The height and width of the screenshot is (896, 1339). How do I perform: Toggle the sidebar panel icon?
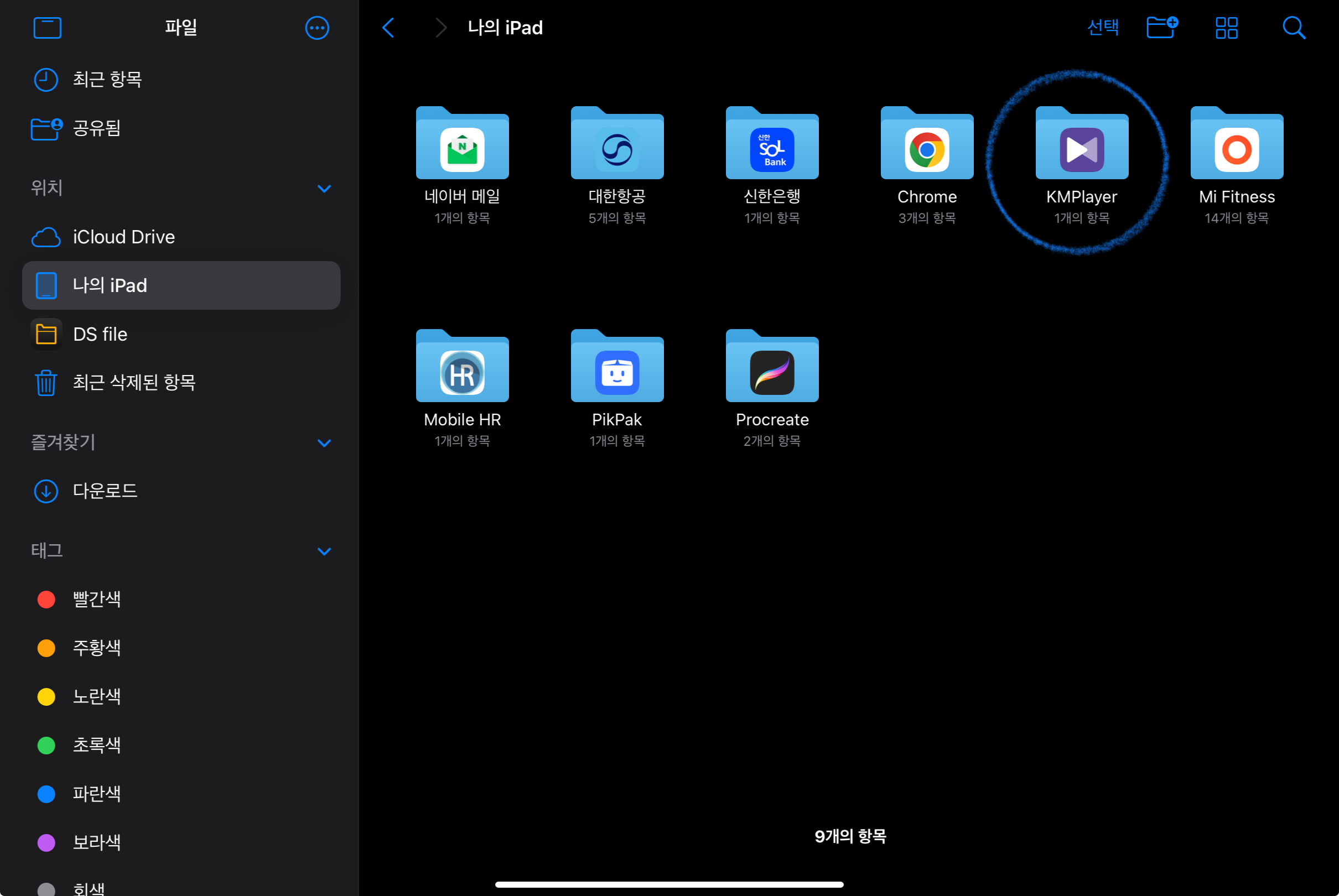[48, 28]
